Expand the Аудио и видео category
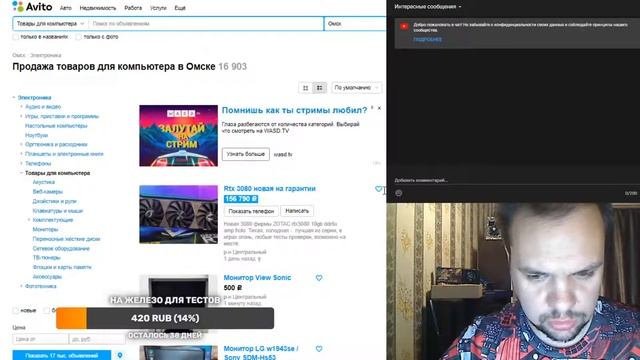The image size is (640, 360). click(21, 107)
